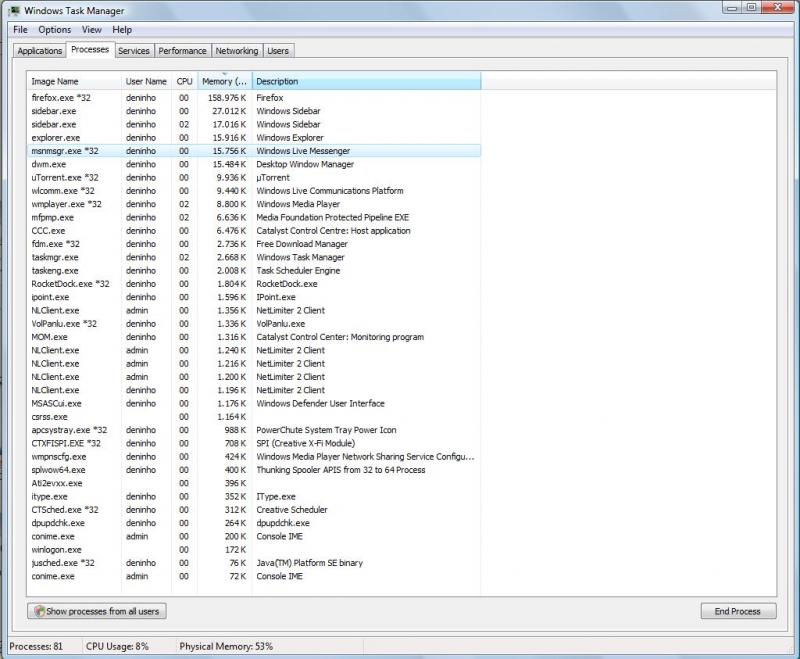Switch to the Applications tab

[x=40, y=51]
